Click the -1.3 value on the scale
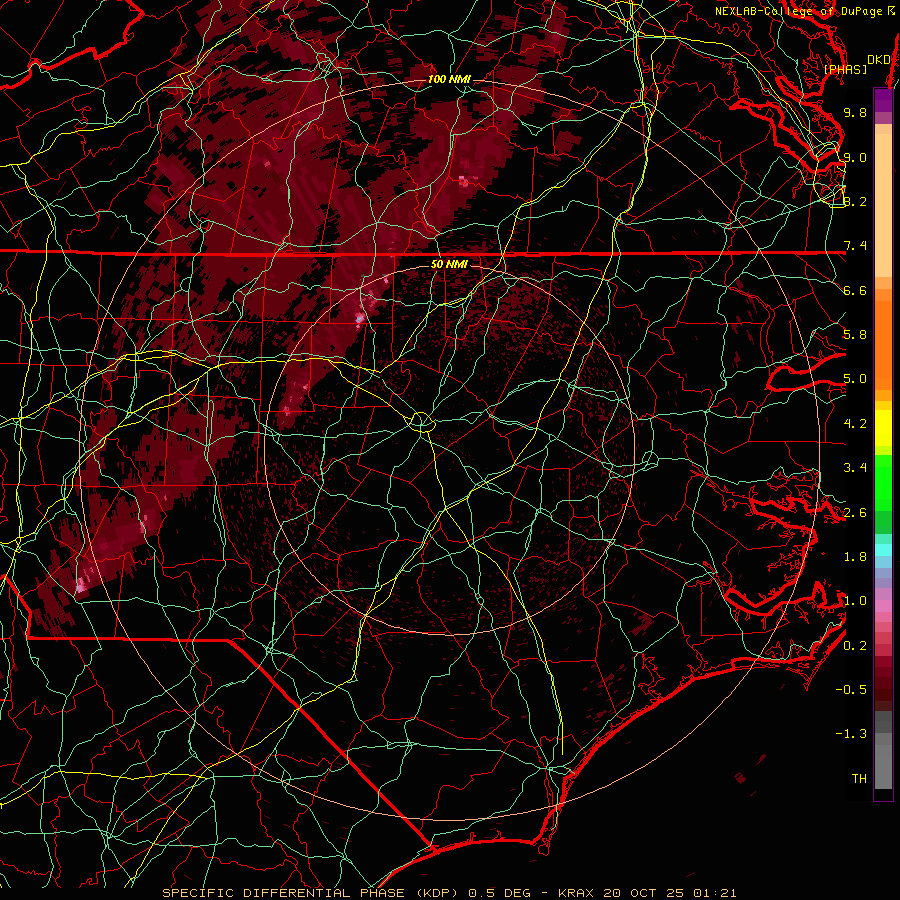This screenshot has width=900, height=900. (x=851, y=734)
